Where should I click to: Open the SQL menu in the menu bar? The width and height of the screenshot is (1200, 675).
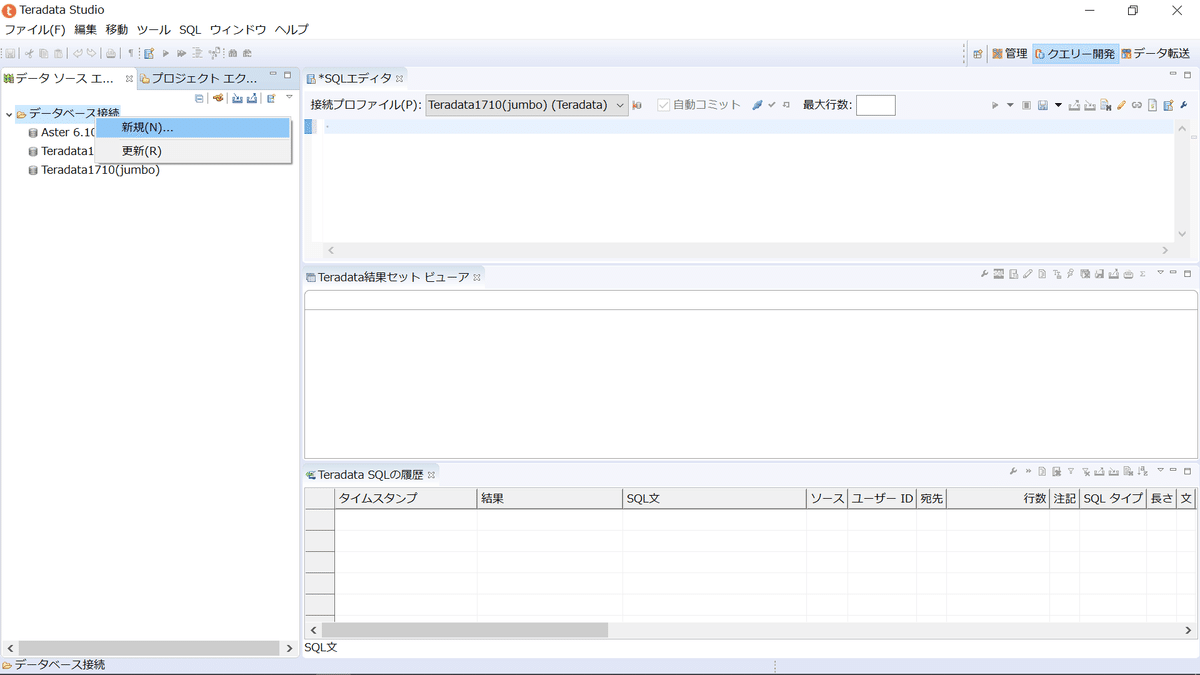pos(190,30)
